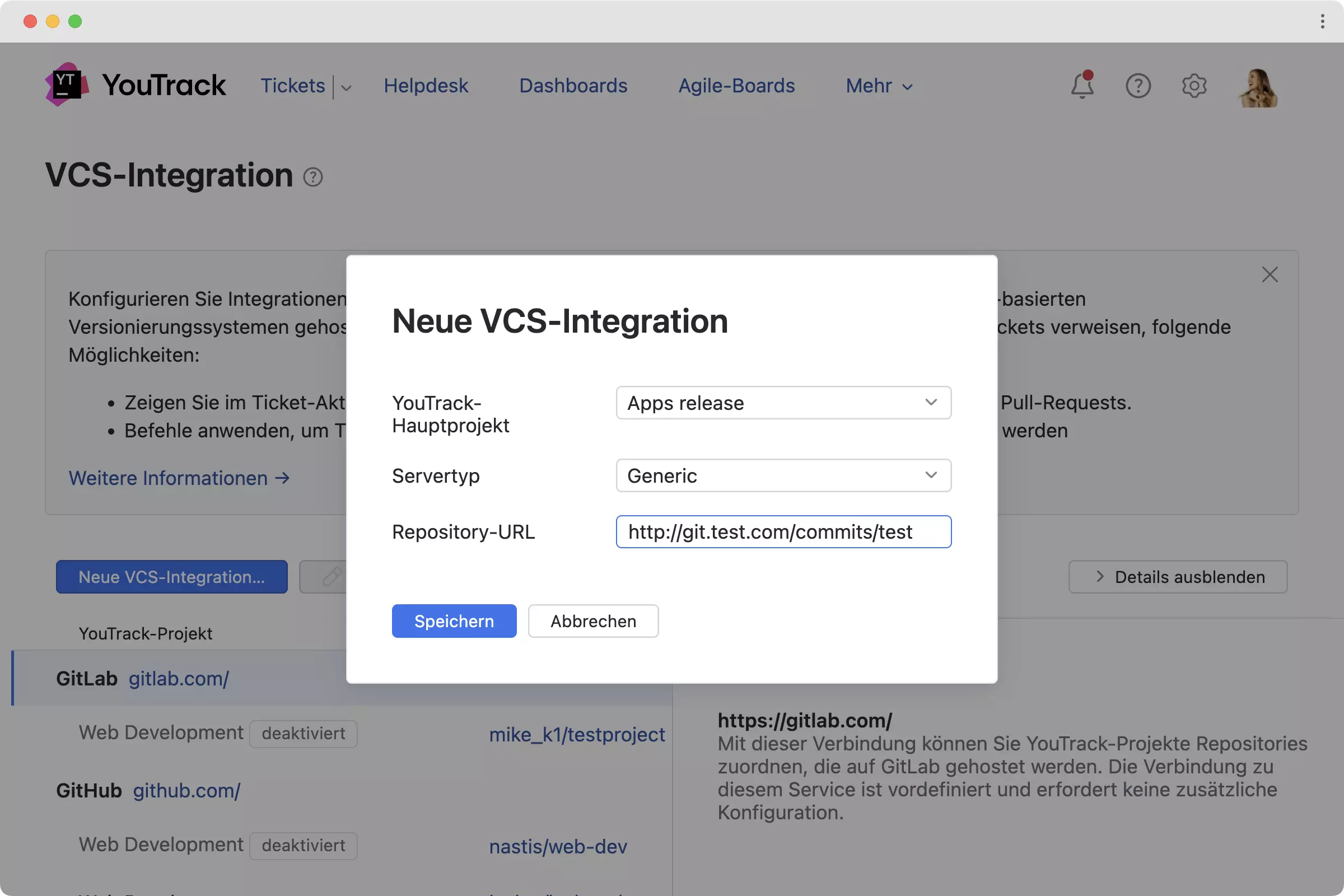1344x896 pixels.
Task: Click the Repository-URL input field
Action: tap(783, 532)
